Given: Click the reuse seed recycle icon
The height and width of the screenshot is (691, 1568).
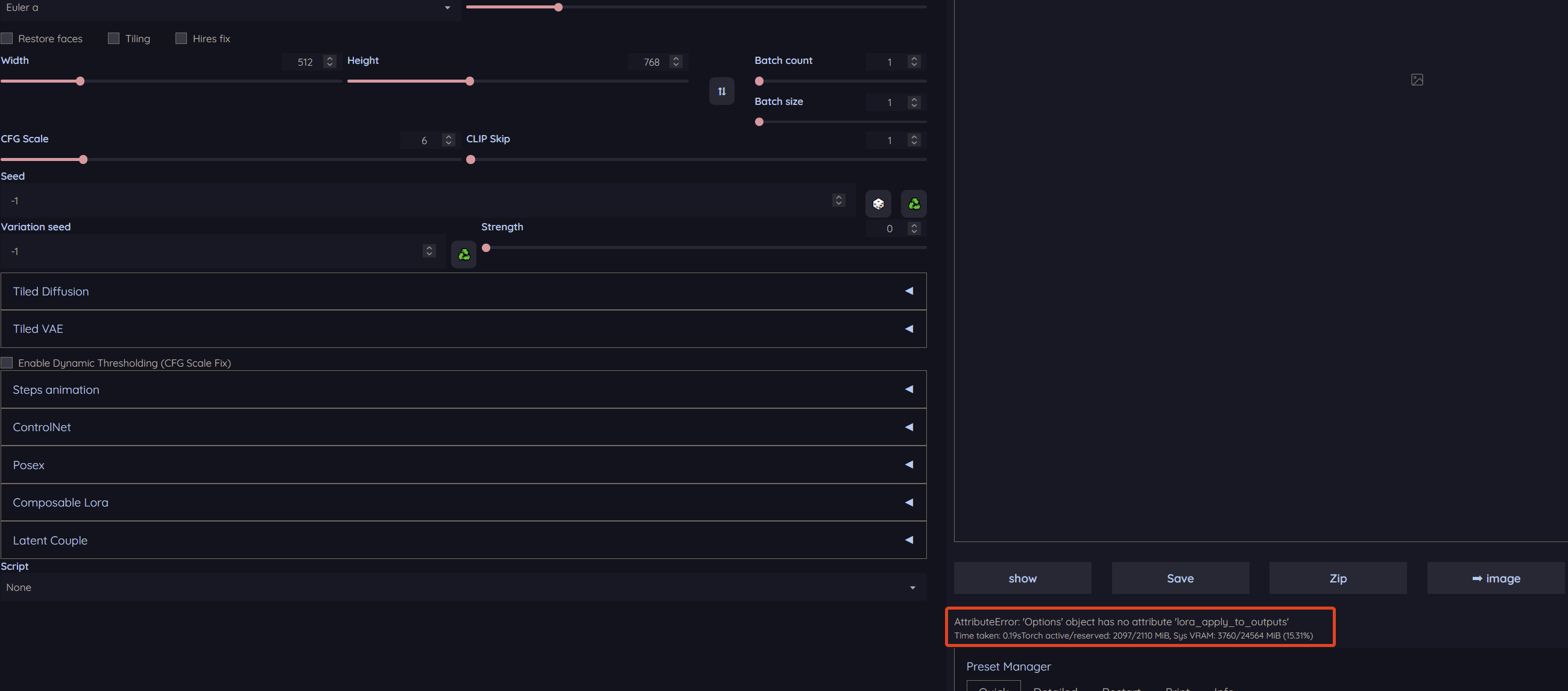Looking at the screenshot, I should 914,203.
